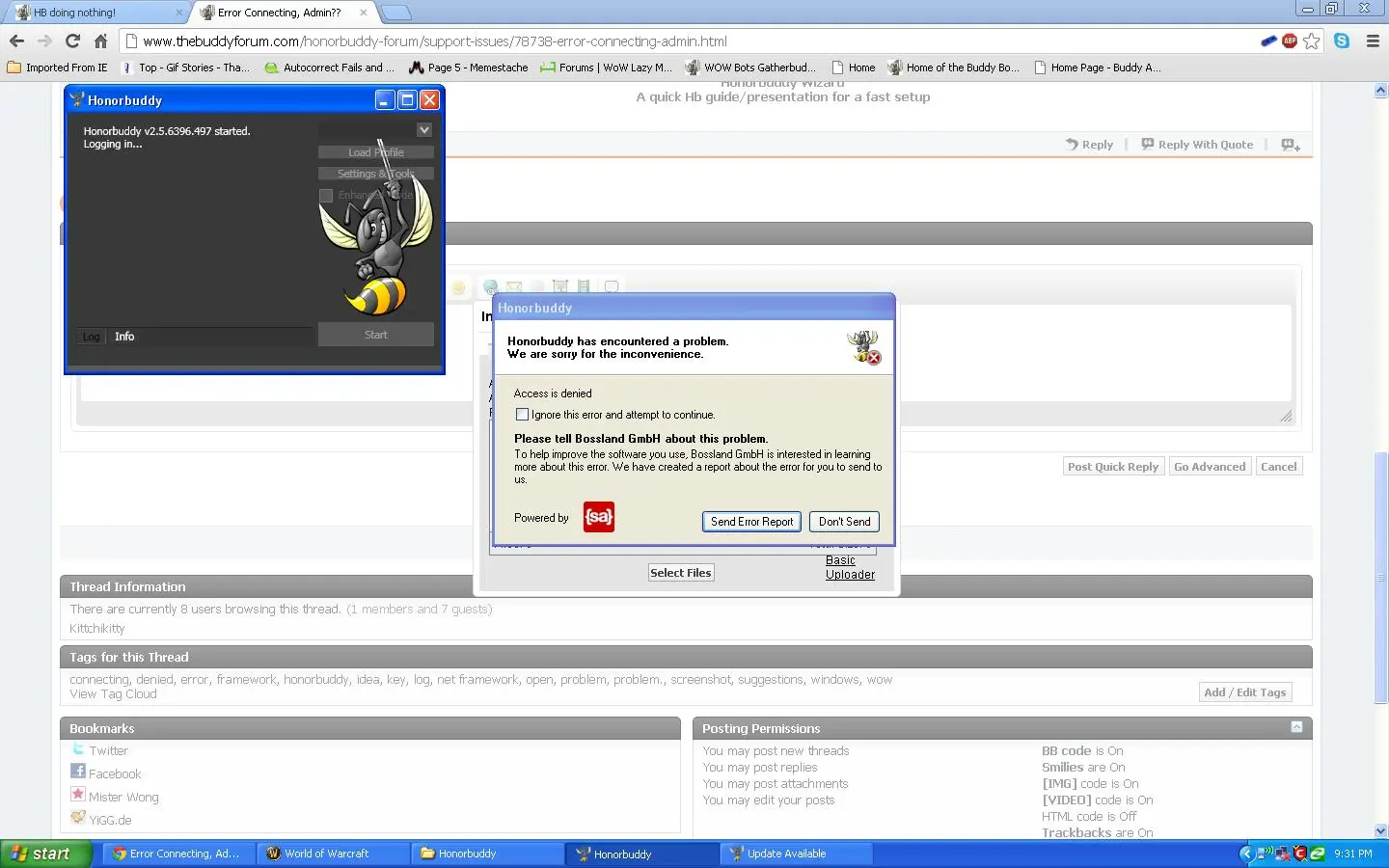
Task: Open 'WOW Bots Gatherbud...' bookmark
Action: click(x=750, y=68)
